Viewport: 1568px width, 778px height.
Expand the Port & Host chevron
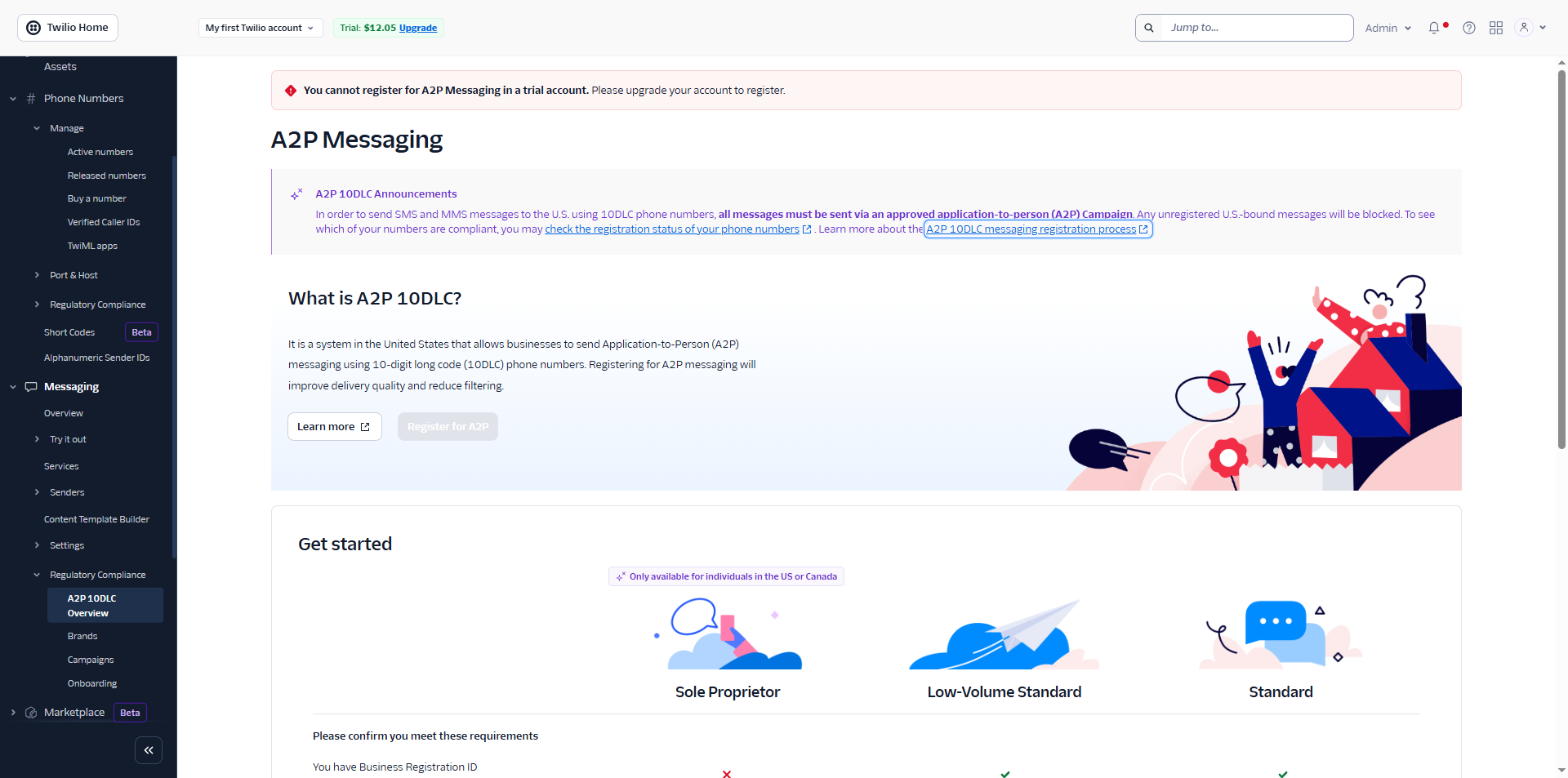[37, 275]
